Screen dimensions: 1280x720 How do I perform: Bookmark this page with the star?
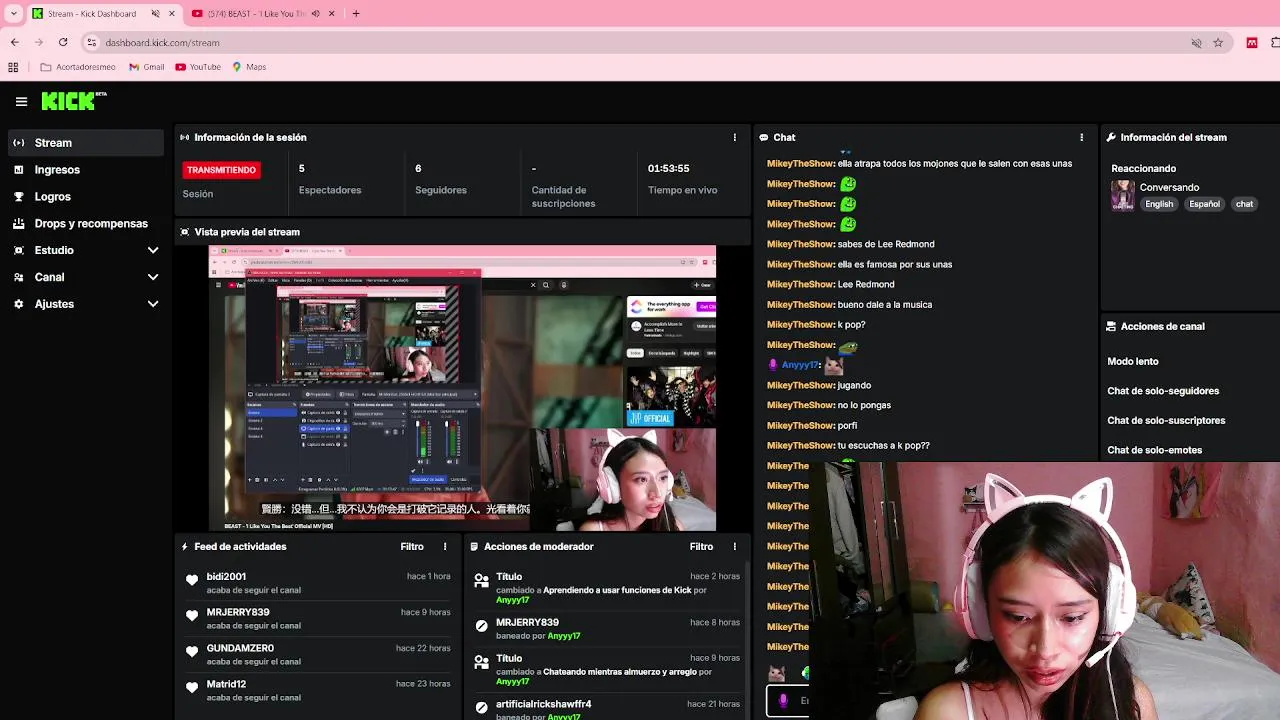[1218, 42]
